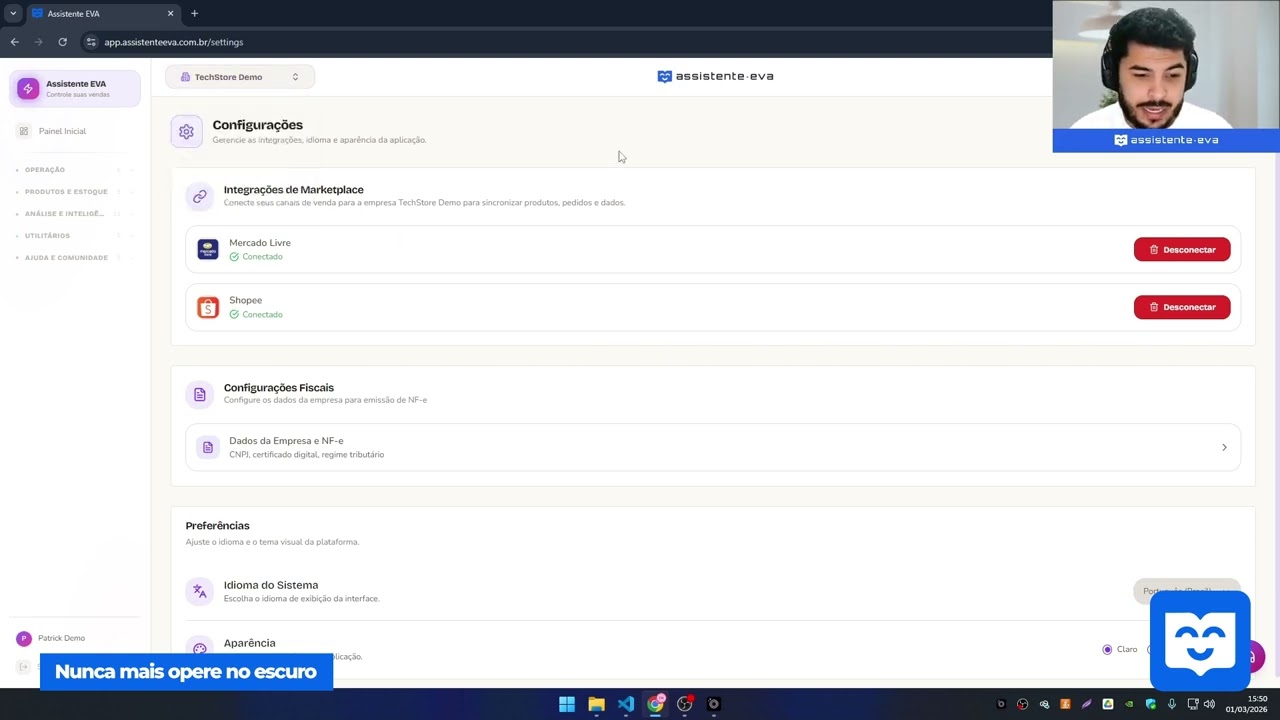This screenshot has width=1280, height=720.
Task: Disconnect the Mercado Livre integration
Action: tap(1182, 249)
